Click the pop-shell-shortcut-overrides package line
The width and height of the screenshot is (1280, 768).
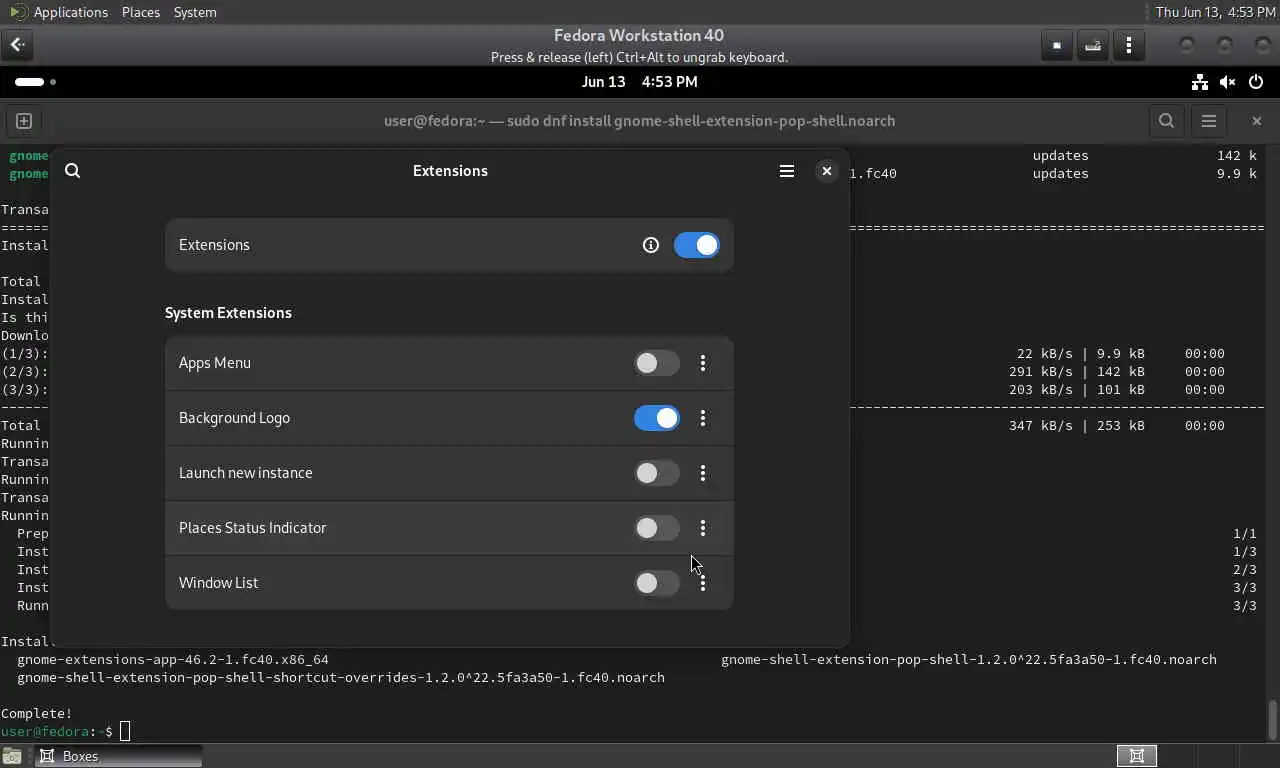(x=341, y=677)
